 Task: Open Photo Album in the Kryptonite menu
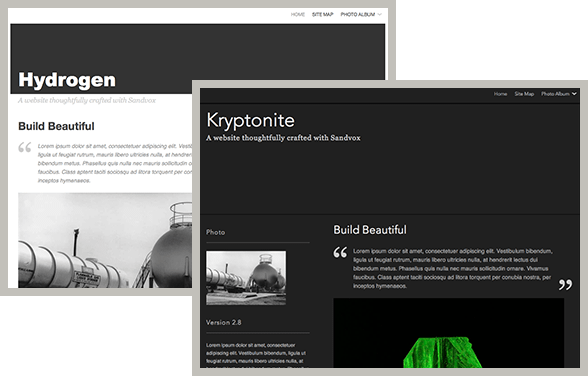tap(555, 94)
